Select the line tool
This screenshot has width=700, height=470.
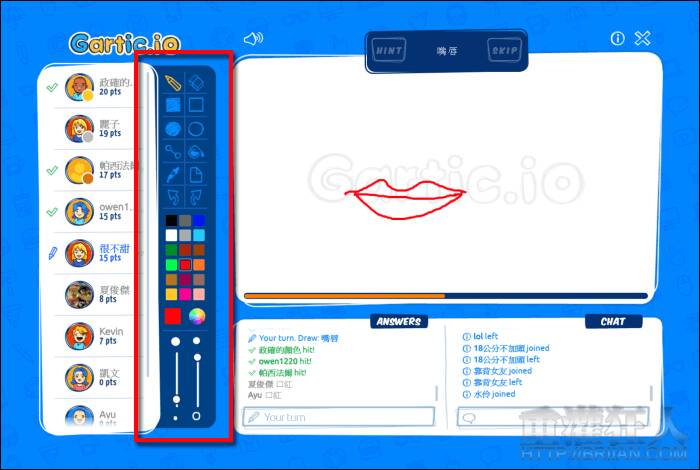173,152
